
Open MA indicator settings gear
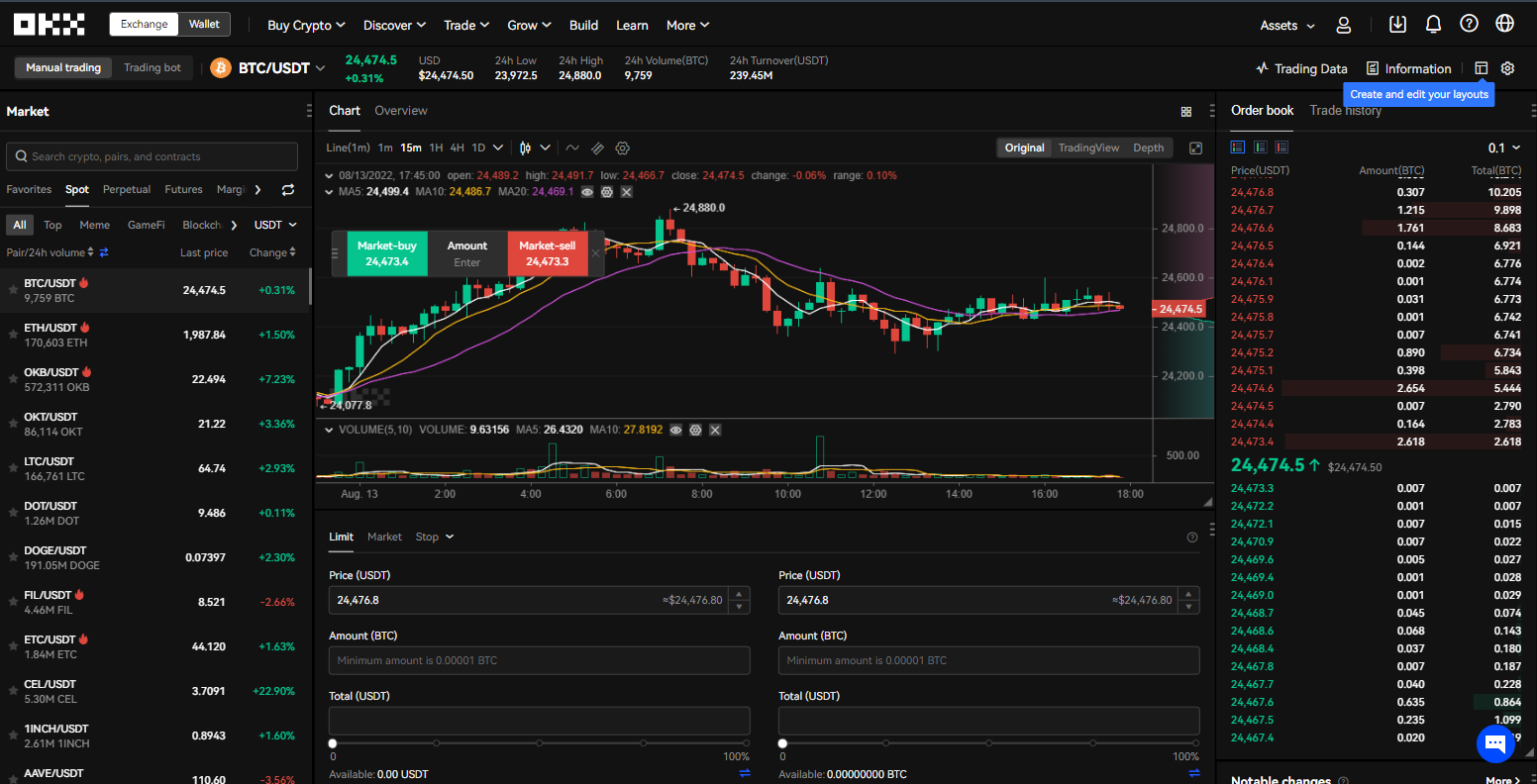(x=607, y=191)
